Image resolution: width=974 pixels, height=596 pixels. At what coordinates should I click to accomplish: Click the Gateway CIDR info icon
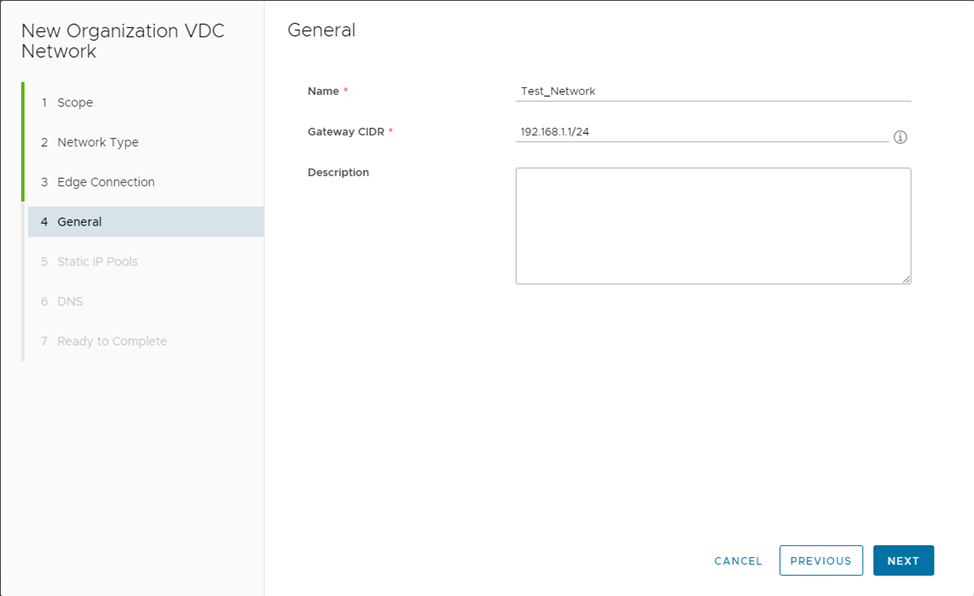point(900,137)
